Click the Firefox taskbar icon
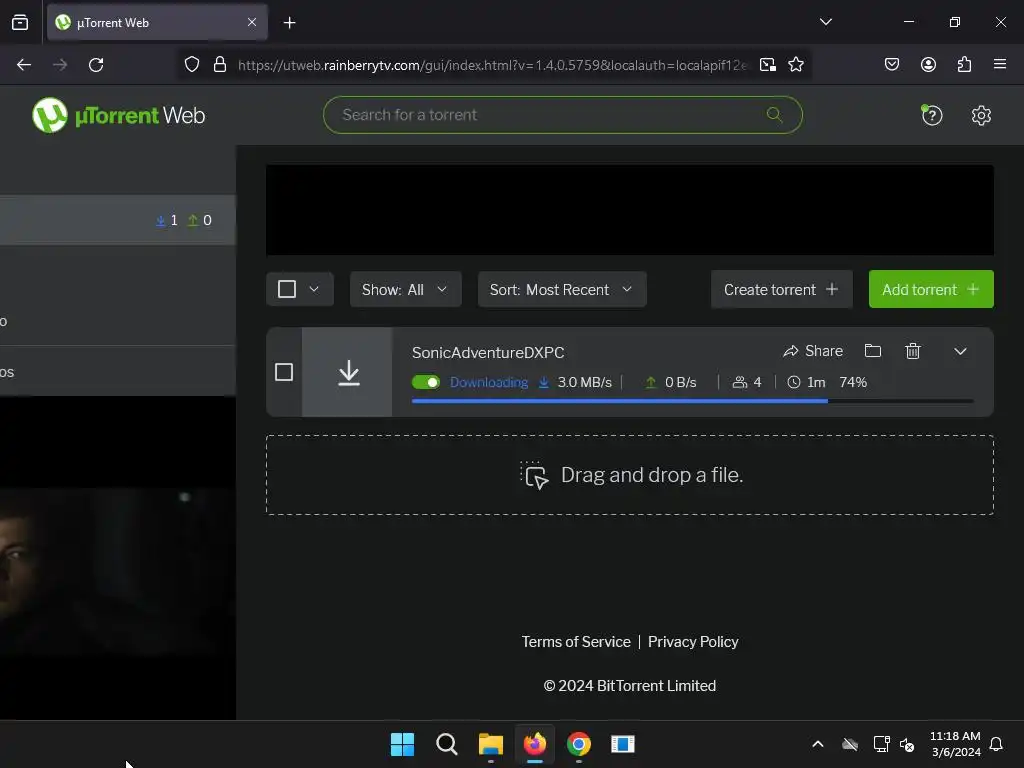The height and width of the screenshot is (768, 1024). point(535,744)
